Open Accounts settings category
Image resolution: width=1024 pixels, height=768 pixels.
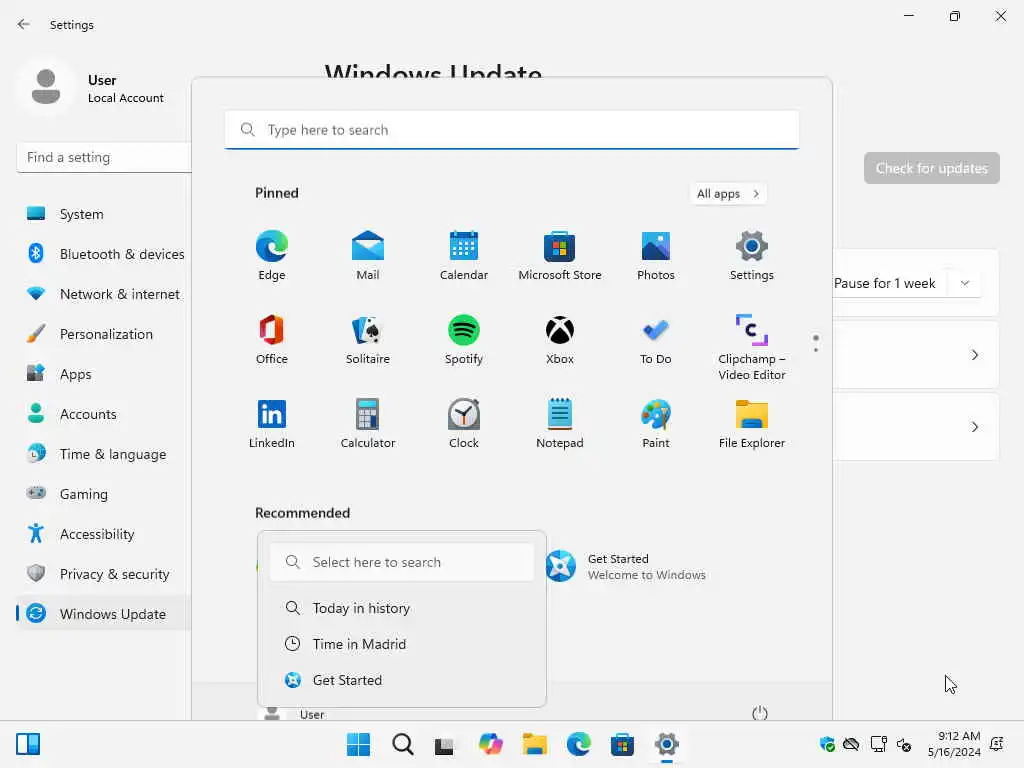[104, 413]
